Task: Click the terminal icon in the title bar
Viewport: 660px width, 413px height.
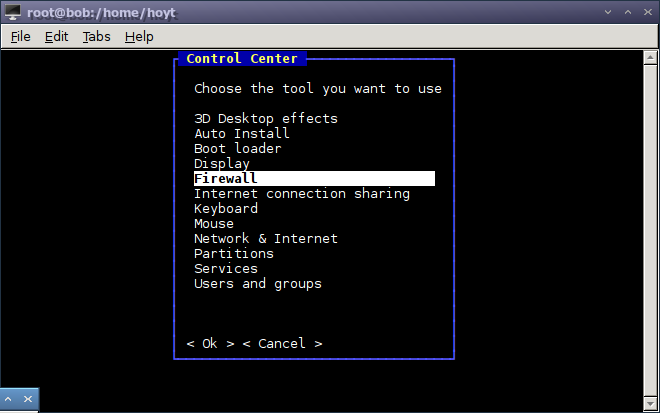Action: pos(12,12)
